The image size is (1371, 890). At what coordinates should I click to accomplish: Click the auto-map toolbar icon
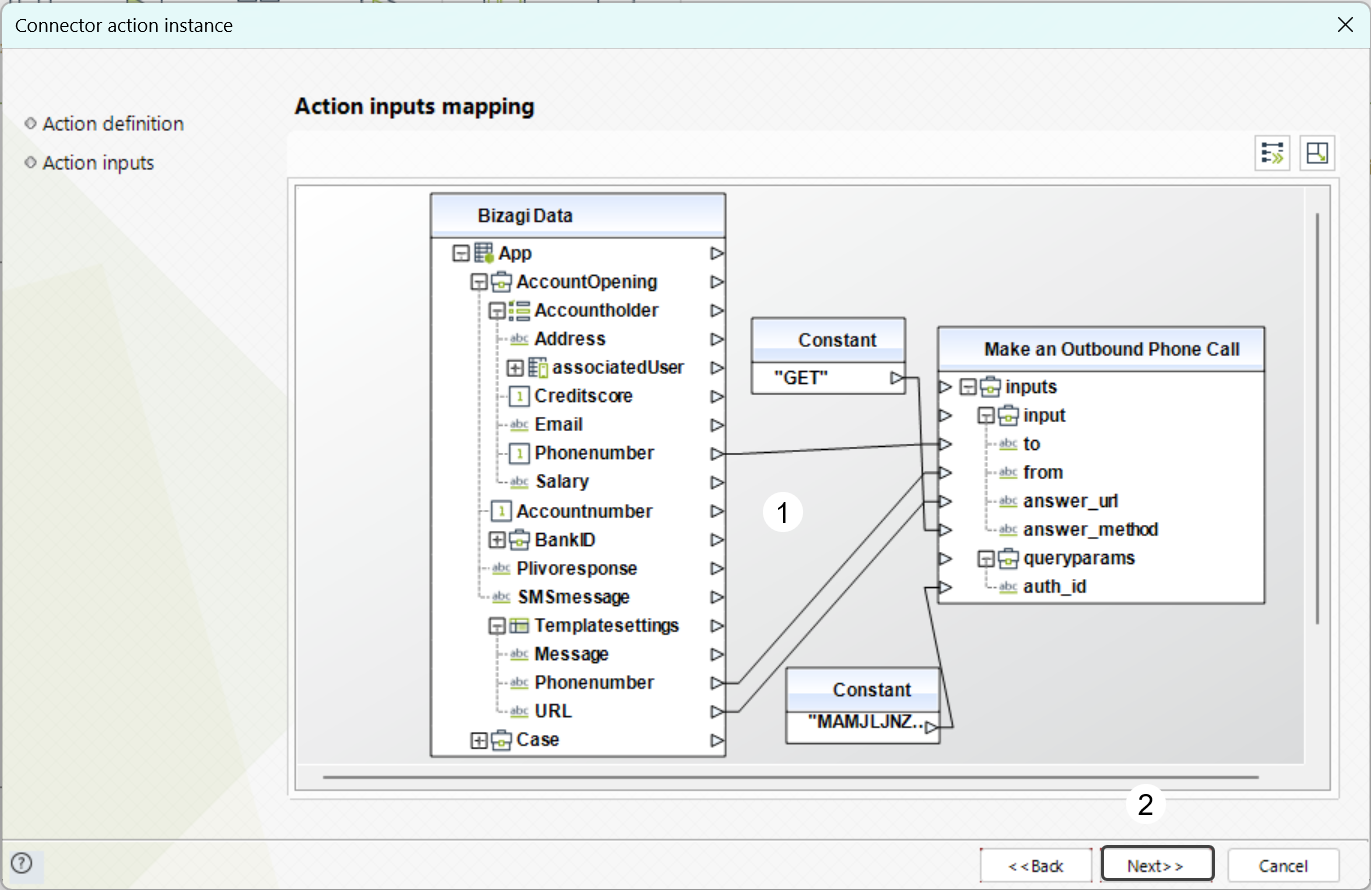tap(1273, 153)
